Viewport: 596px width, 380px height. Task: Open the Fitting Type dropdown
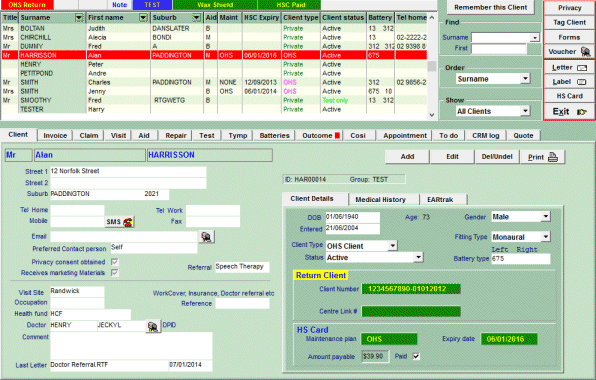pyautogui.click(x=545, y=237)
